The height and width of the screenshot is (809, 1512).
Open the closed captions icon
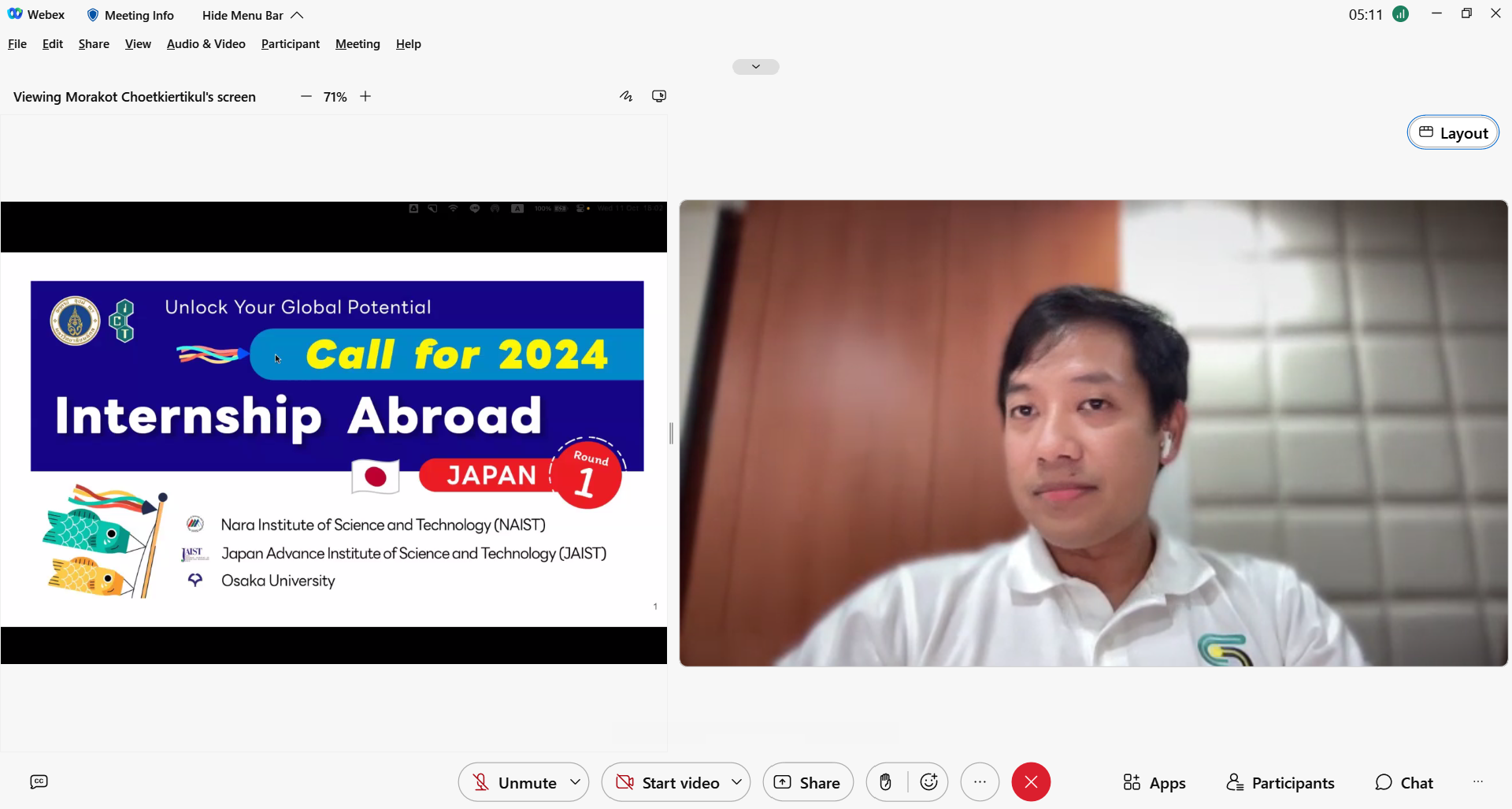click(x=39, y=781)
